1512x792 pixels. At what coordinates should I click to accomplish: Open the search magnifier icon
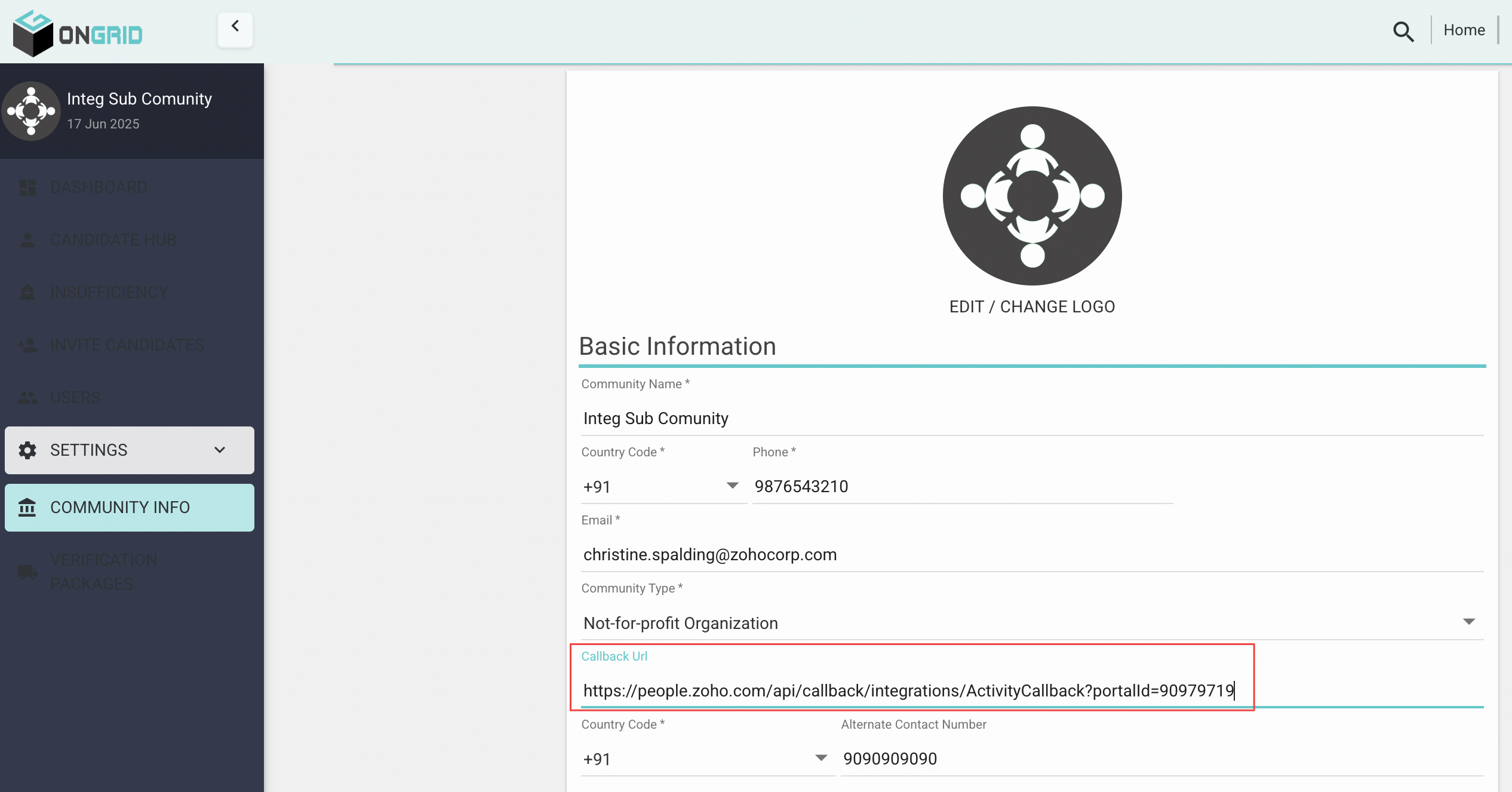click(1403, 31)
